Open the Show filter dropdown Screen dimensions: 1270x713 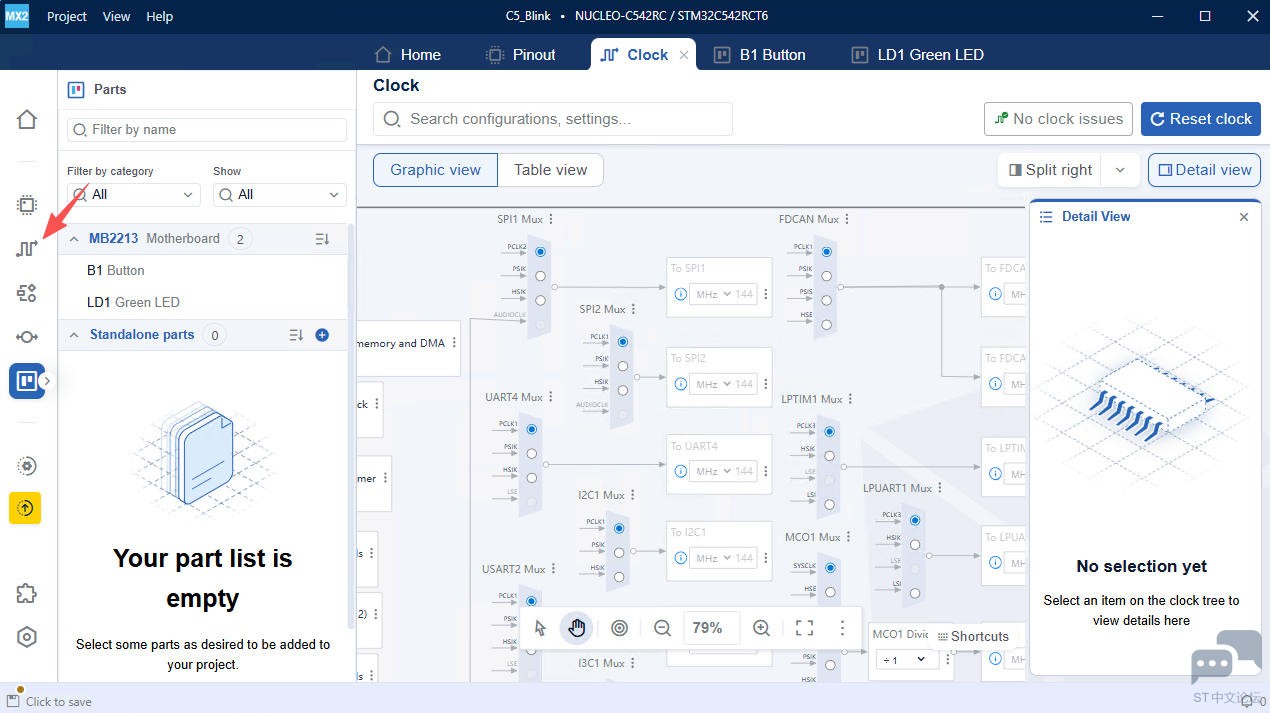(x=279, y=195)
